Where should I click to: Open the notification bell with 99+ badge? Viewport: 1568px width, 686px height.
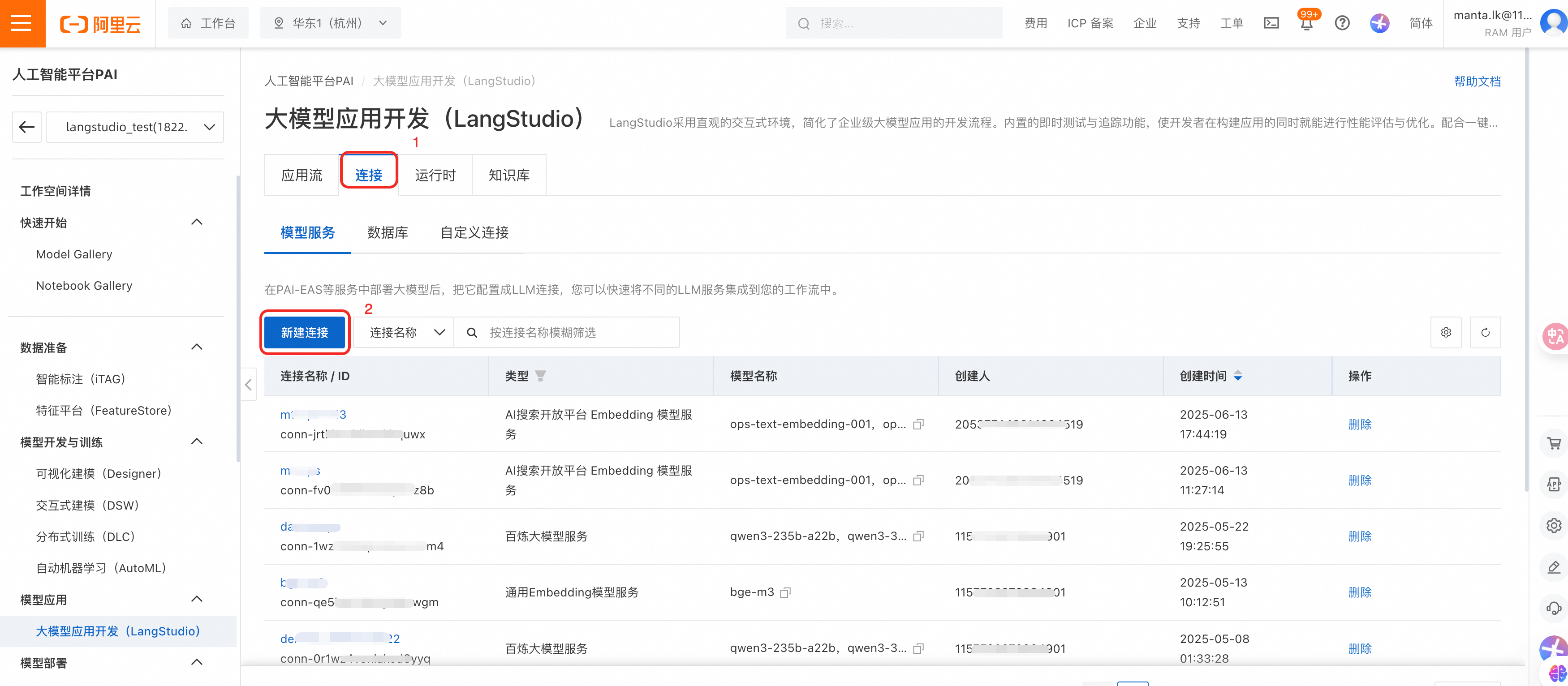1306,23
